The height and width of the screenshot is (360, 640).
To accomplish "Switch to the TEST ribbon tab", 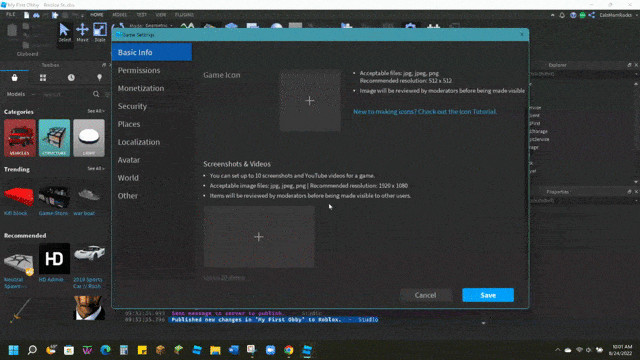I will pyautogui.click(x=142, y=15).
